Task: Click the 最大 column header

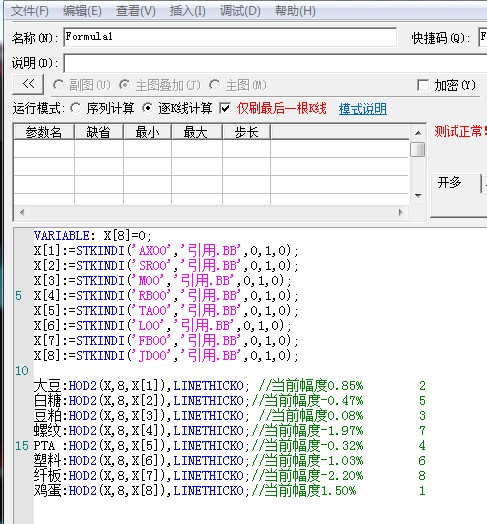Action: click(197, 132)
